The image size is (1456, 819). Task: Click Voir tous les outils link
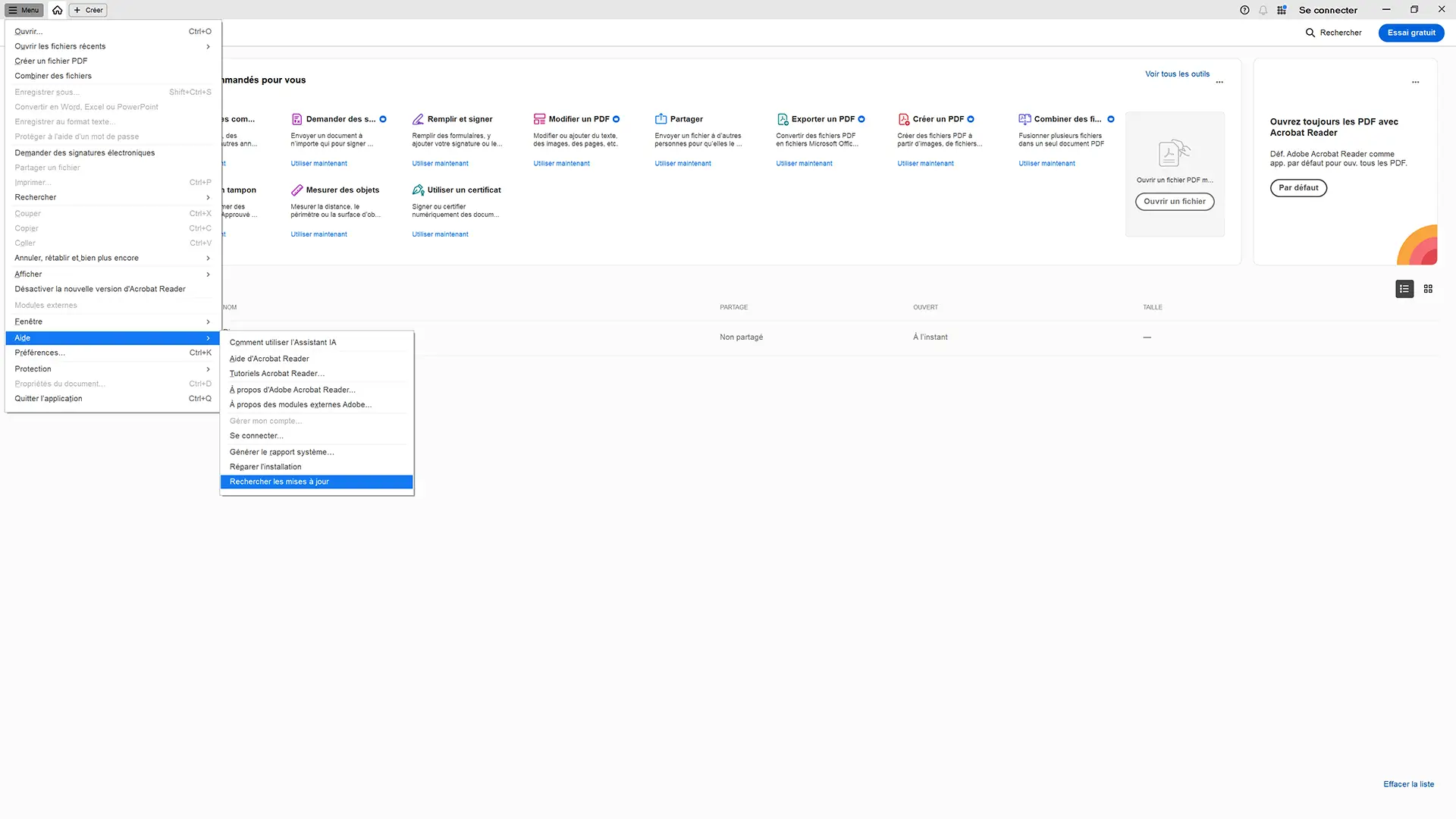[1177, 74]
